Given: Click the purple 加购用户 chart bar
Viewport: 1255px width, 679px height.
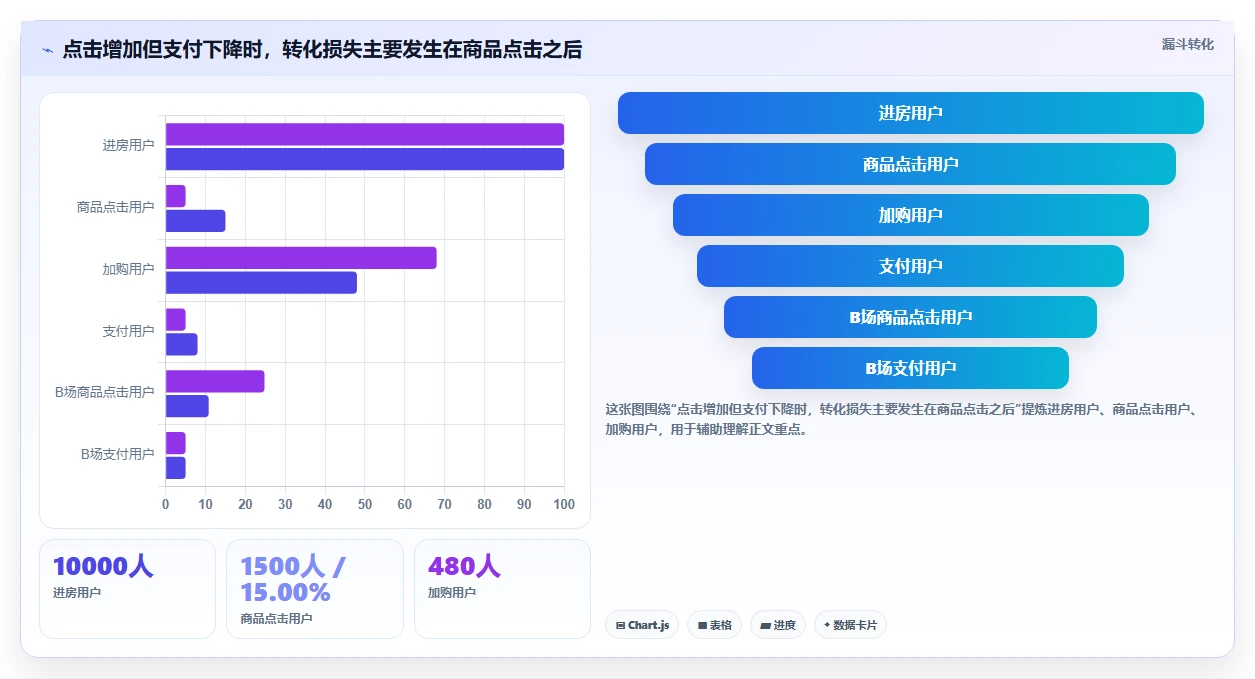Looking at the screenshot, I should point(301,258).
